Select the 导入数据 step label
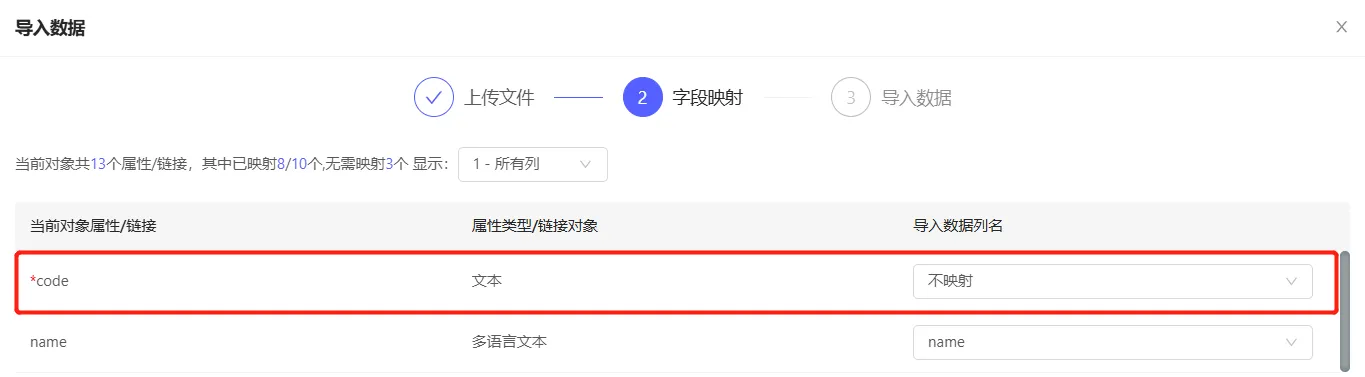 [916, 98]
